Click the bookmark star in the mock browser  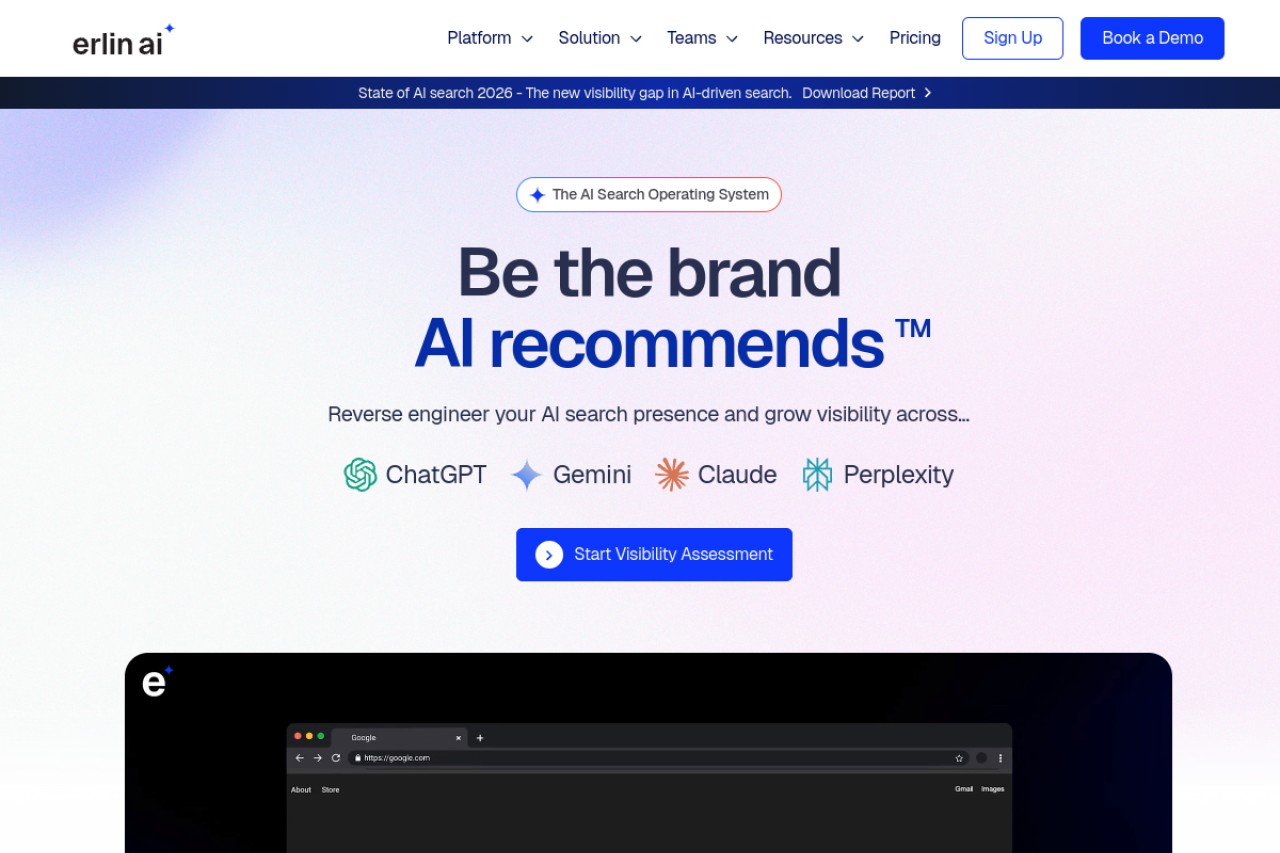(959, 758)
